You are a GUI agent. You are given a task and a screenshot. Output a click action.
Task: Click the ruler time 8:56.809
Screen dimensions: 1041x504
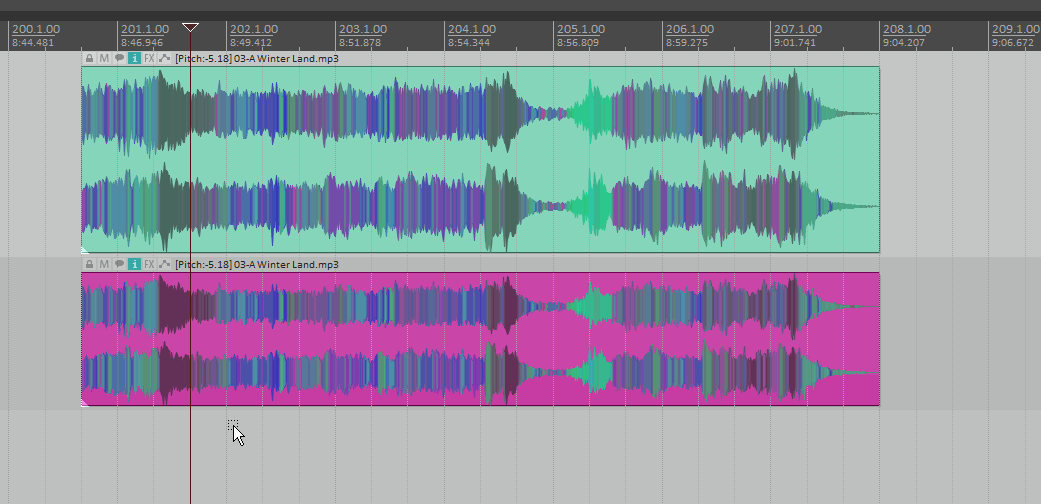(578, 42)
